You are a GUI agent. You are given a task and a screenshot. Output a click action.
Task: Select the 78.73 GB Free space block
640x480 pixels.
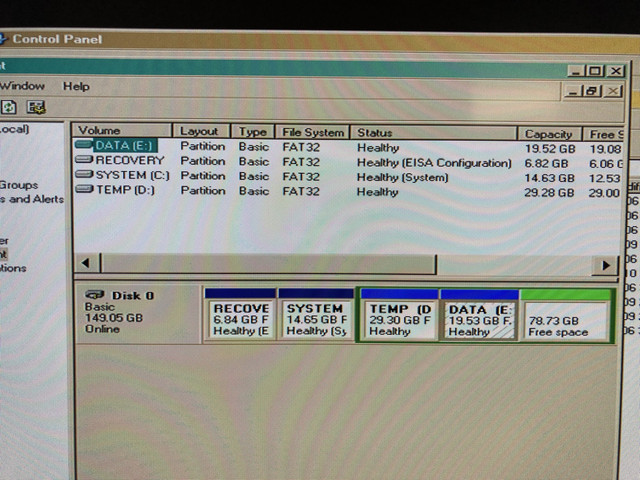pyautogui.click(x=566, y=316)
